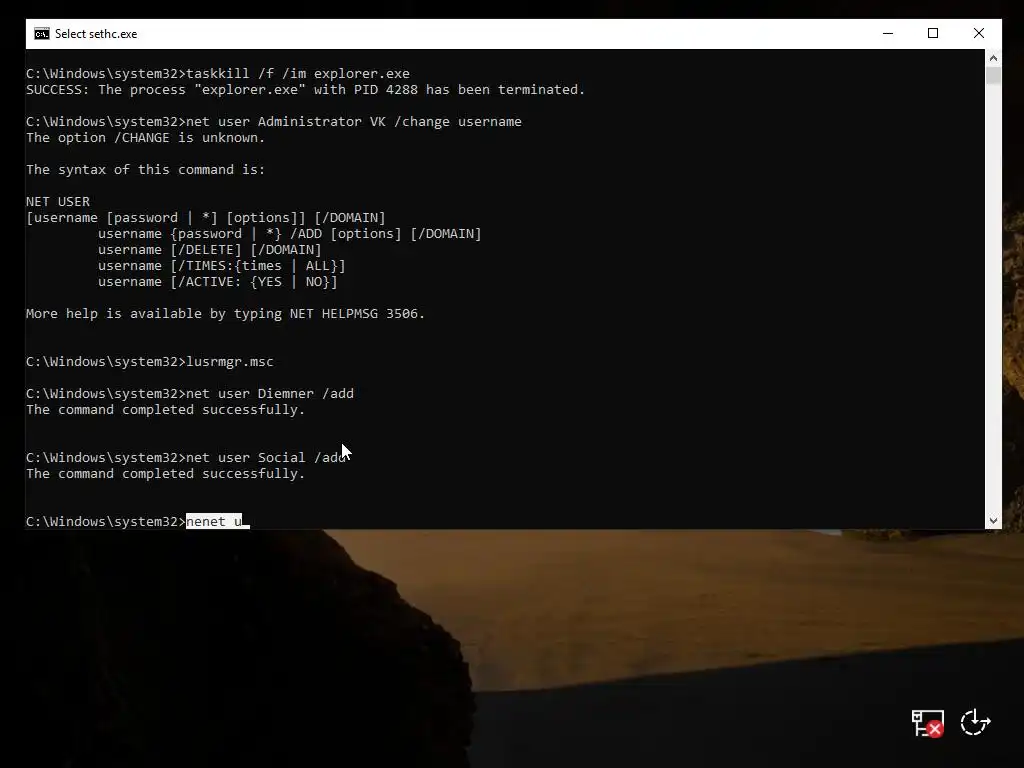The image size is (1024, 768).
Task: Click the 'NET HELPMSG 3506' help line
Action: click(x=225, y=313)
